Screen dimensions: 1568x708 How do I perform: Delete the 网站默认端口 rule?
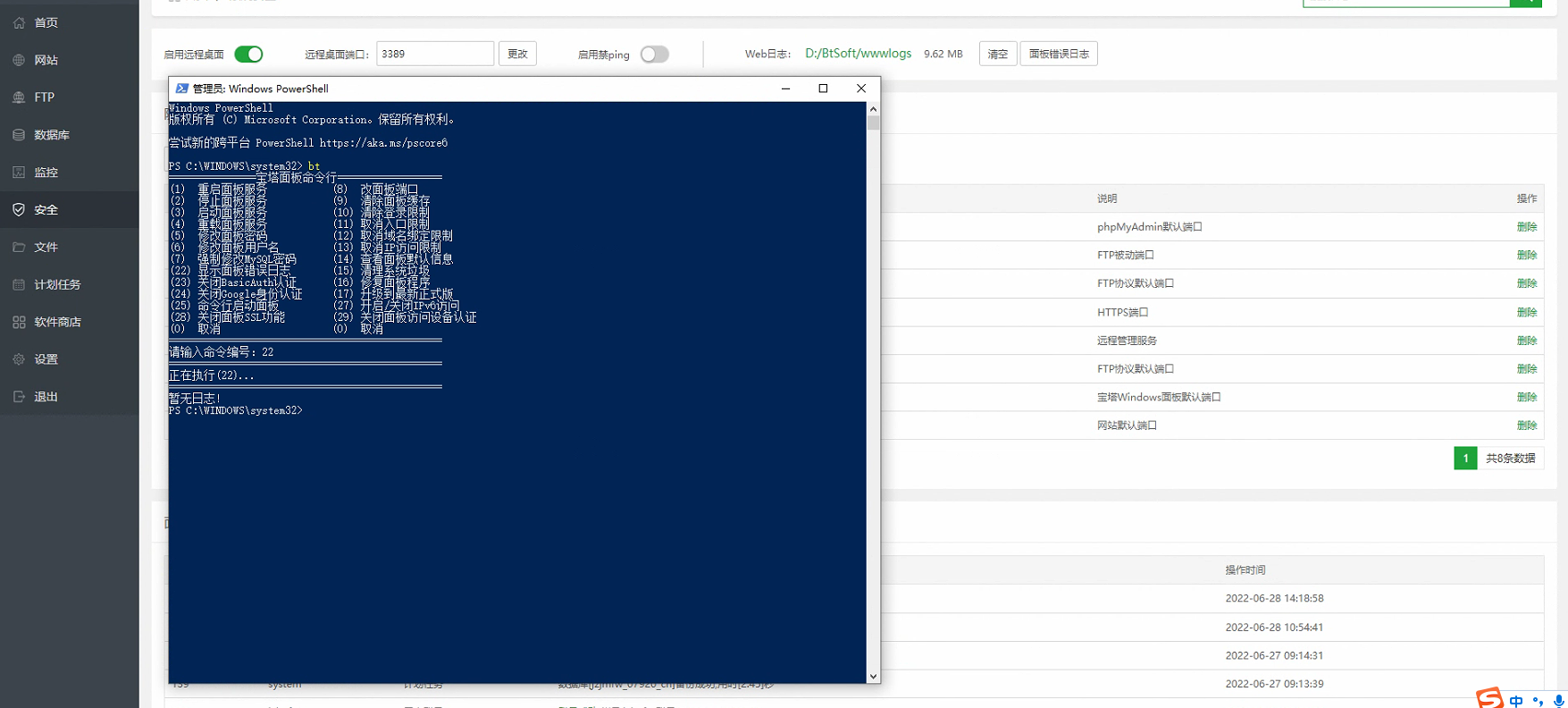click(x=1526, y=426)
